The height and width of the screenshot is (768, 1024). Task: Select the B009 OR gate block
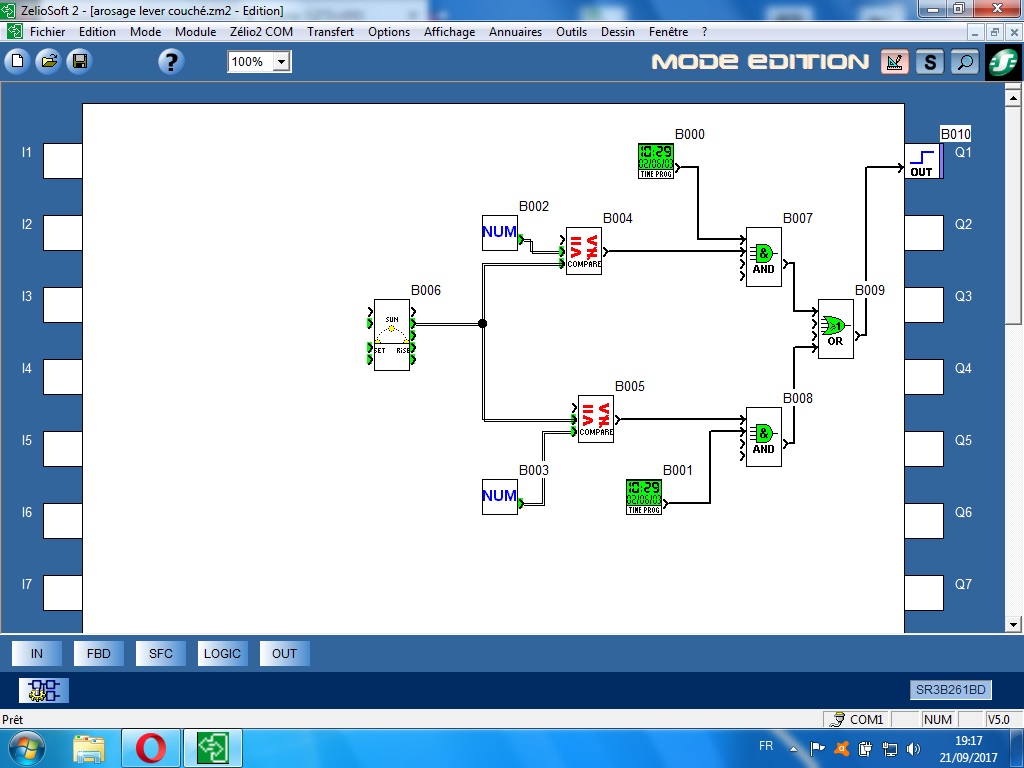835,329
